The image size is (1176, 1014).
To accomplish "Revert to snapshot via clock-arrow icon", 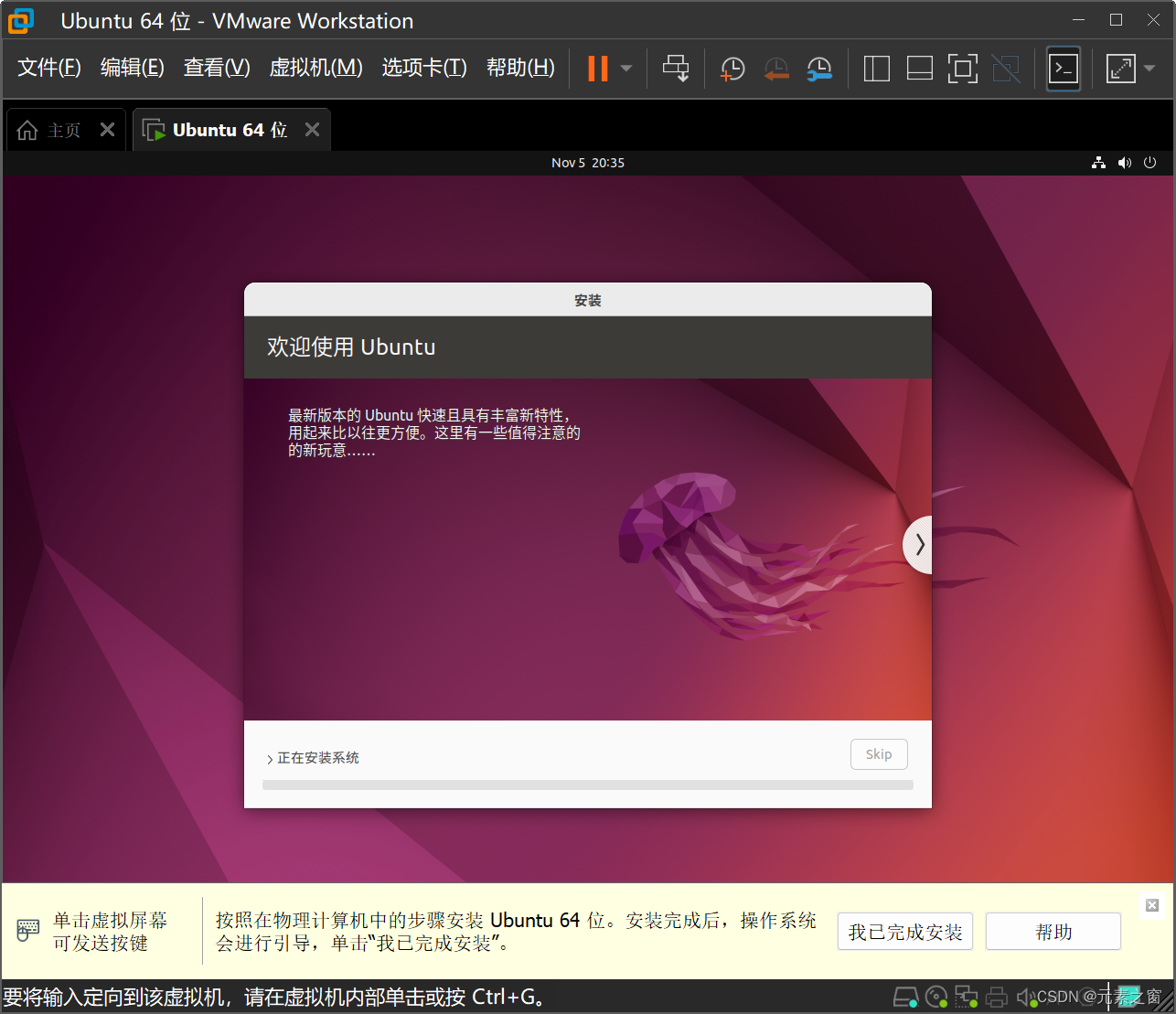I will [775, 69].
